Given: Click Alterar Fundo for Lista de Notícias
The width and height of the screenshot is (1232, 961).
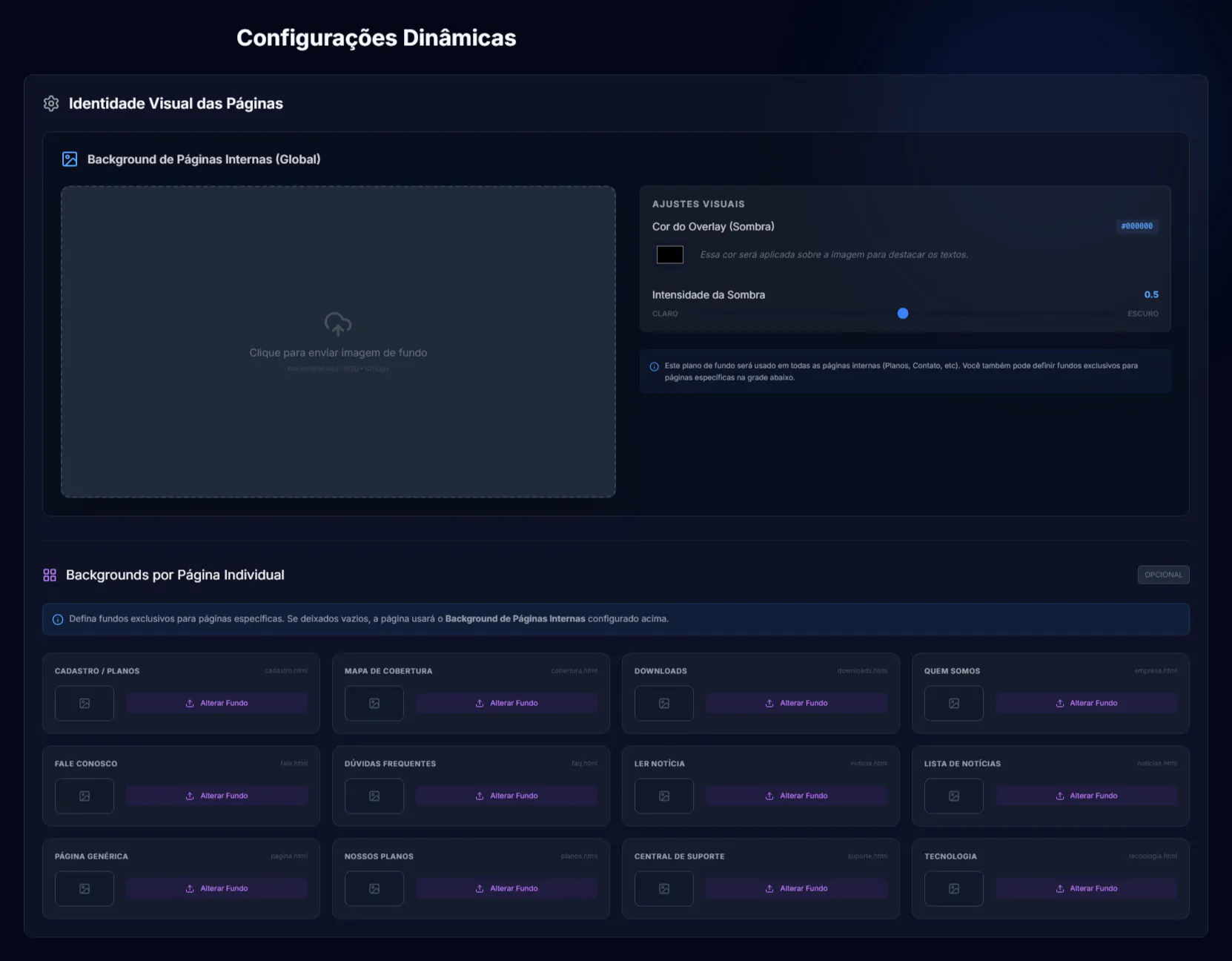Looking at the screenshot, I should click(1086, 796).
